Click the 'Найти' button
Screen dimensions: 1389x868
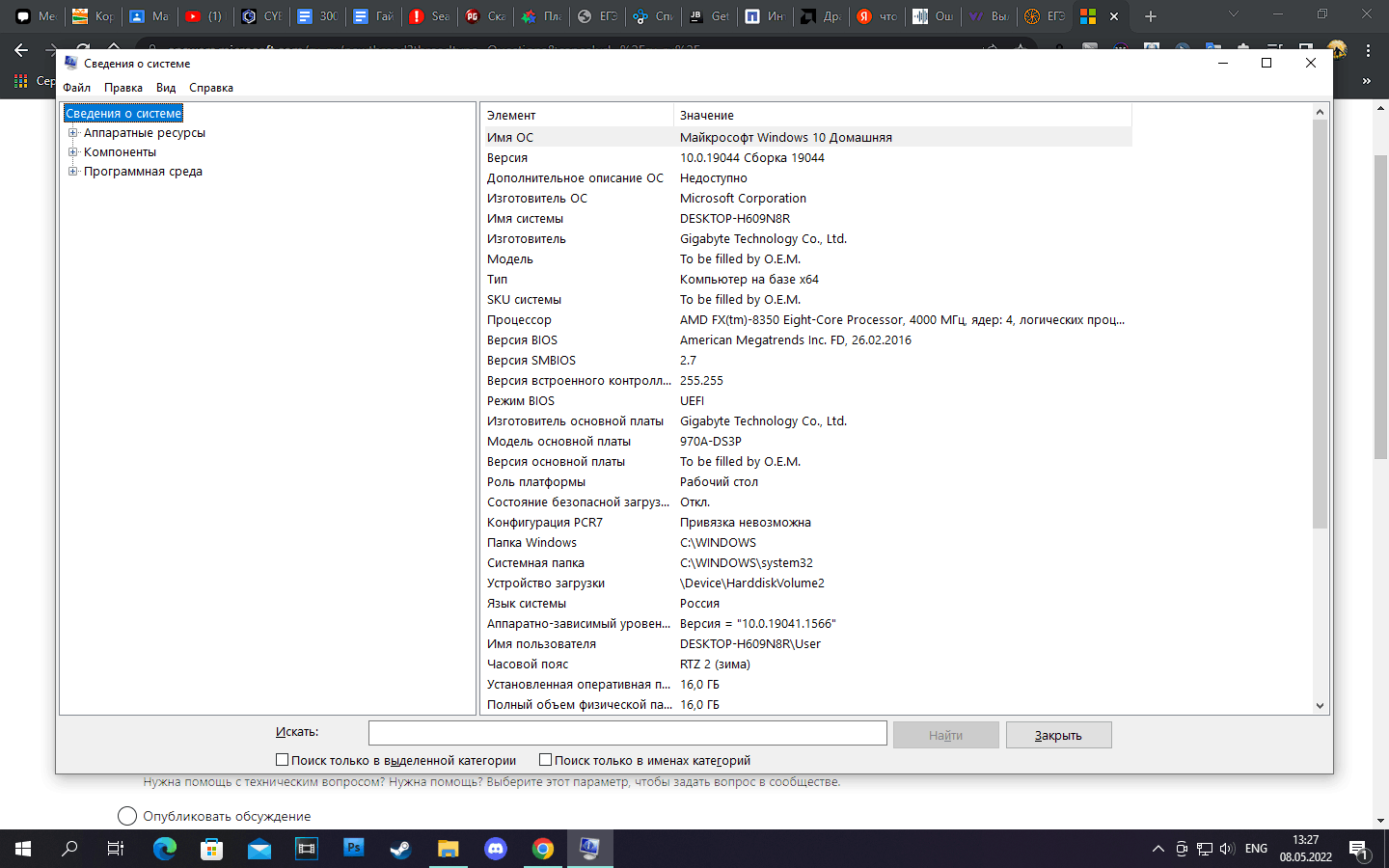(x=946, y=735)
